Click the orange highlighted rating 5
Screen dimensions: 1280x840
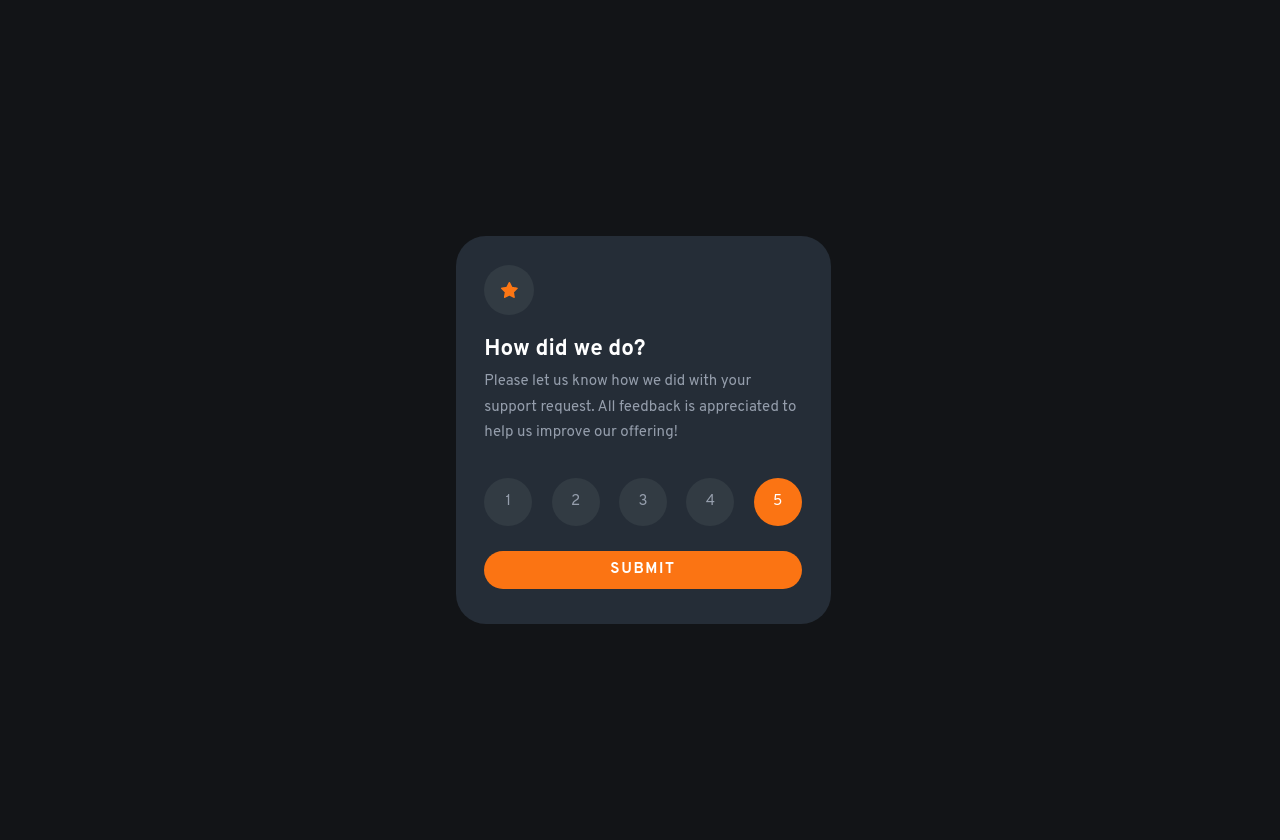tap(778, 502)
